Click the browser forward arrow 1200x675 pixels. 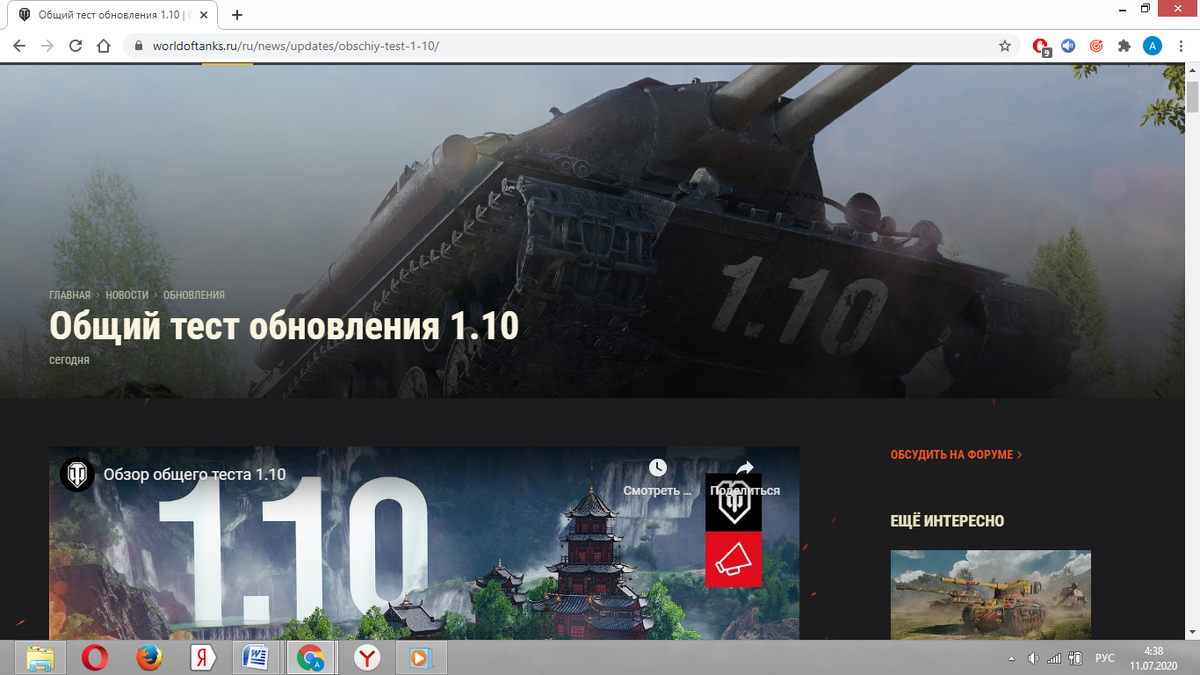[x=47, y=46]
